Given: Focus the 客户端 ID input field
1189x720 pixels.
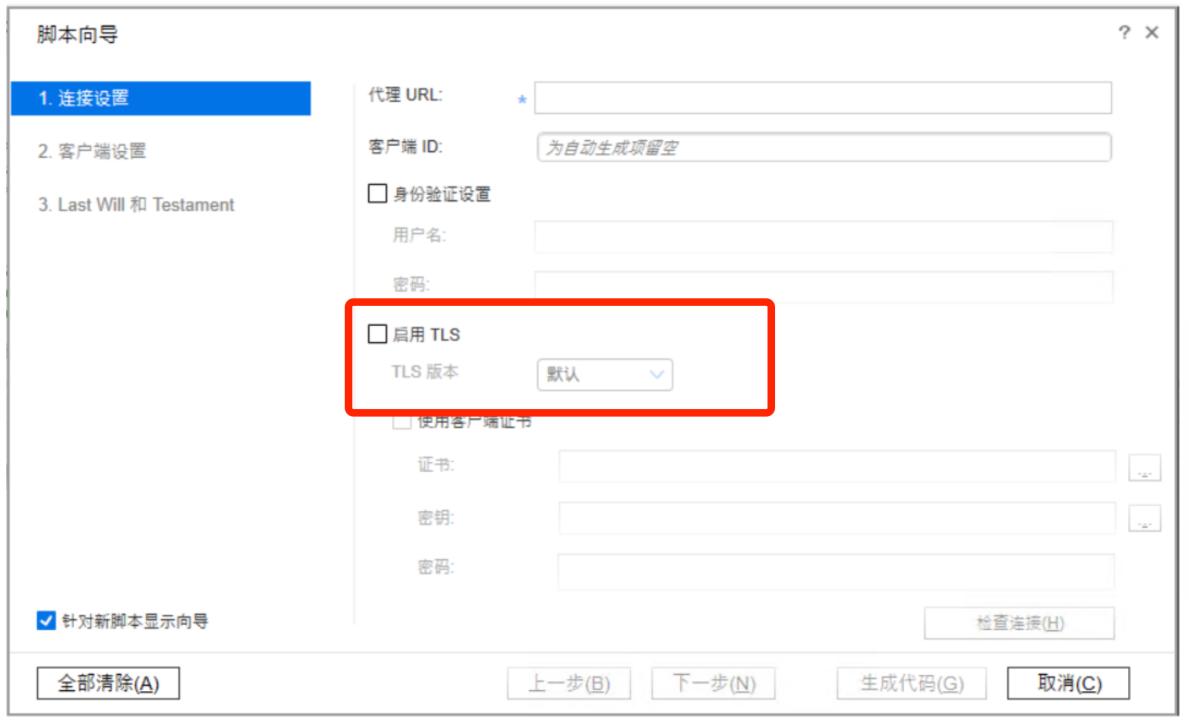Looking at the screenshot, I should tap(824, 147).
